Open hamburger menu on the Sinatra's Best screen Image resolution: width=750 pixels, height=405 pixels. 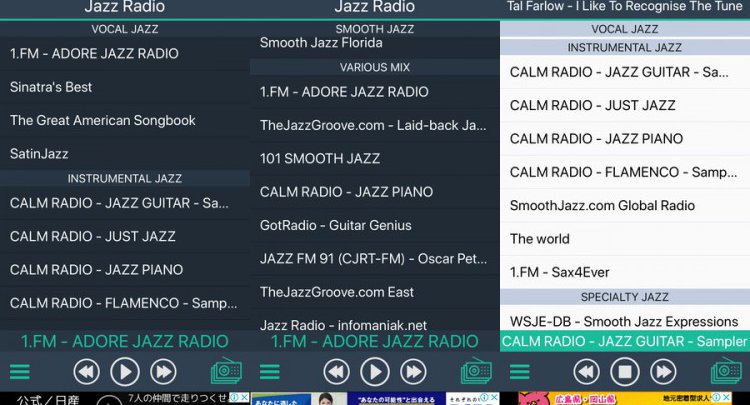click(20, 372)
